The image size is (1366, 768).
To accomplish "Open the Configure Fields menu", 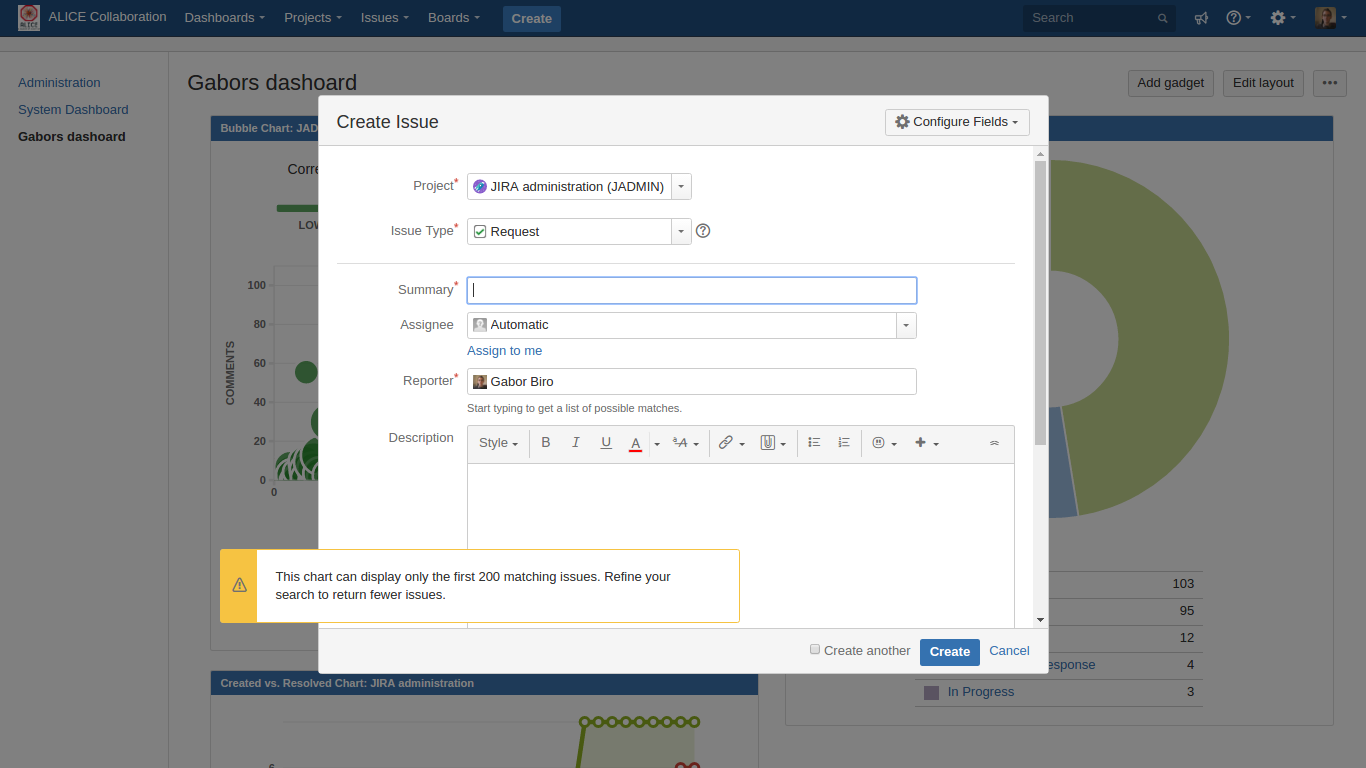I will [957, 122].
